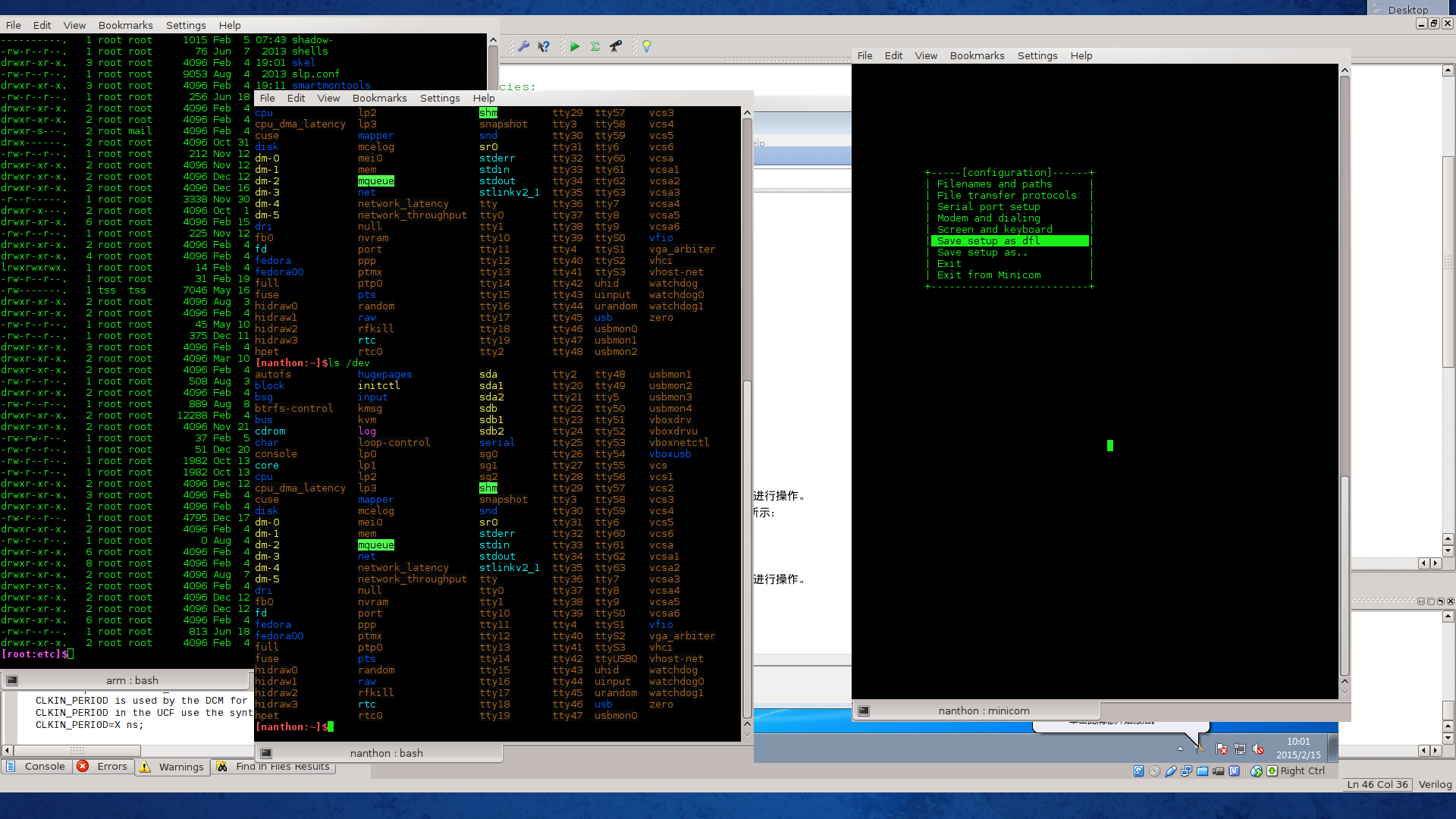Activate the What's This help cursor icon
The height and width of the screenshot is (819, 1456).
point(544,47)
